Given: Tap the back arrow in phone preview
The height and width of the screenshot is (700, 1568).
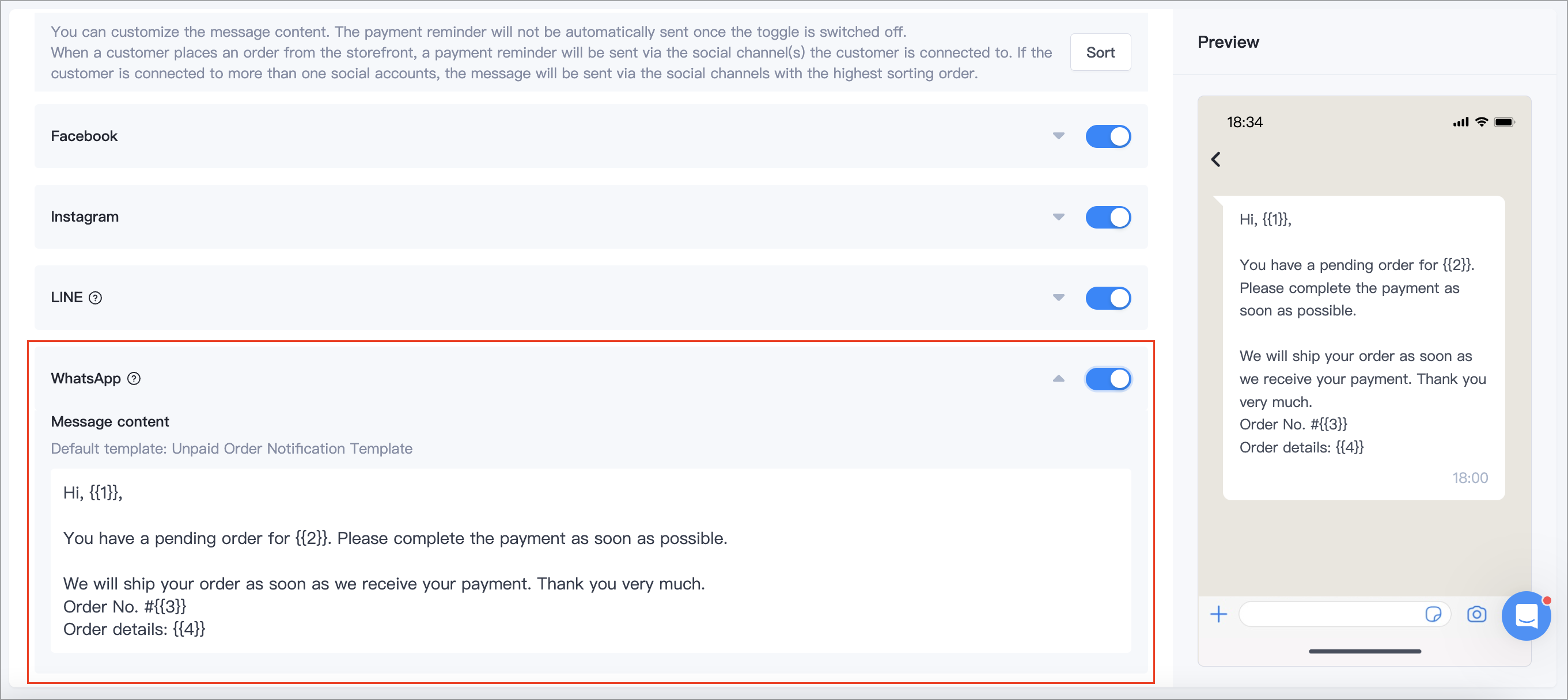Looking at the screenshot, I should [x=1215, y=159].
